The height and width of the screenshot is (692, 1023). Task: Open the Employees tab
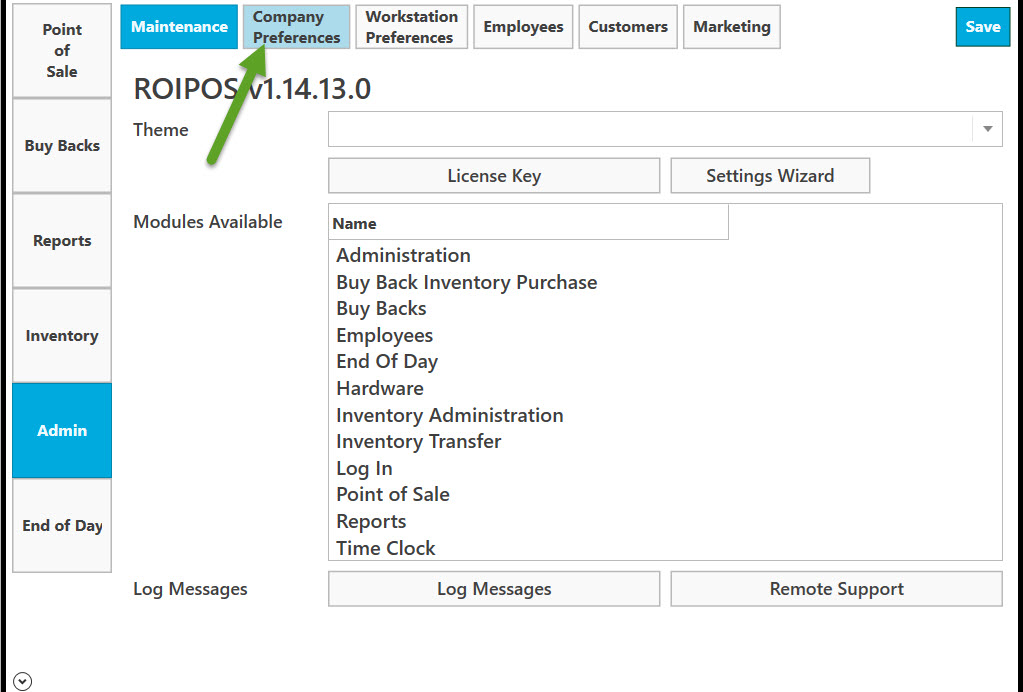pos(523,27)
